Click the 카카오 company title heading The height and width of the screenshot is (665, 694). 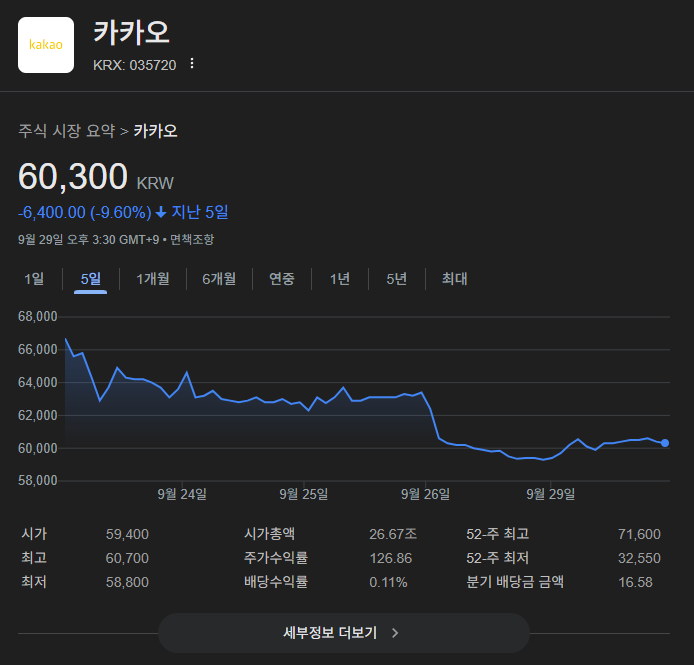coord(131,32)
